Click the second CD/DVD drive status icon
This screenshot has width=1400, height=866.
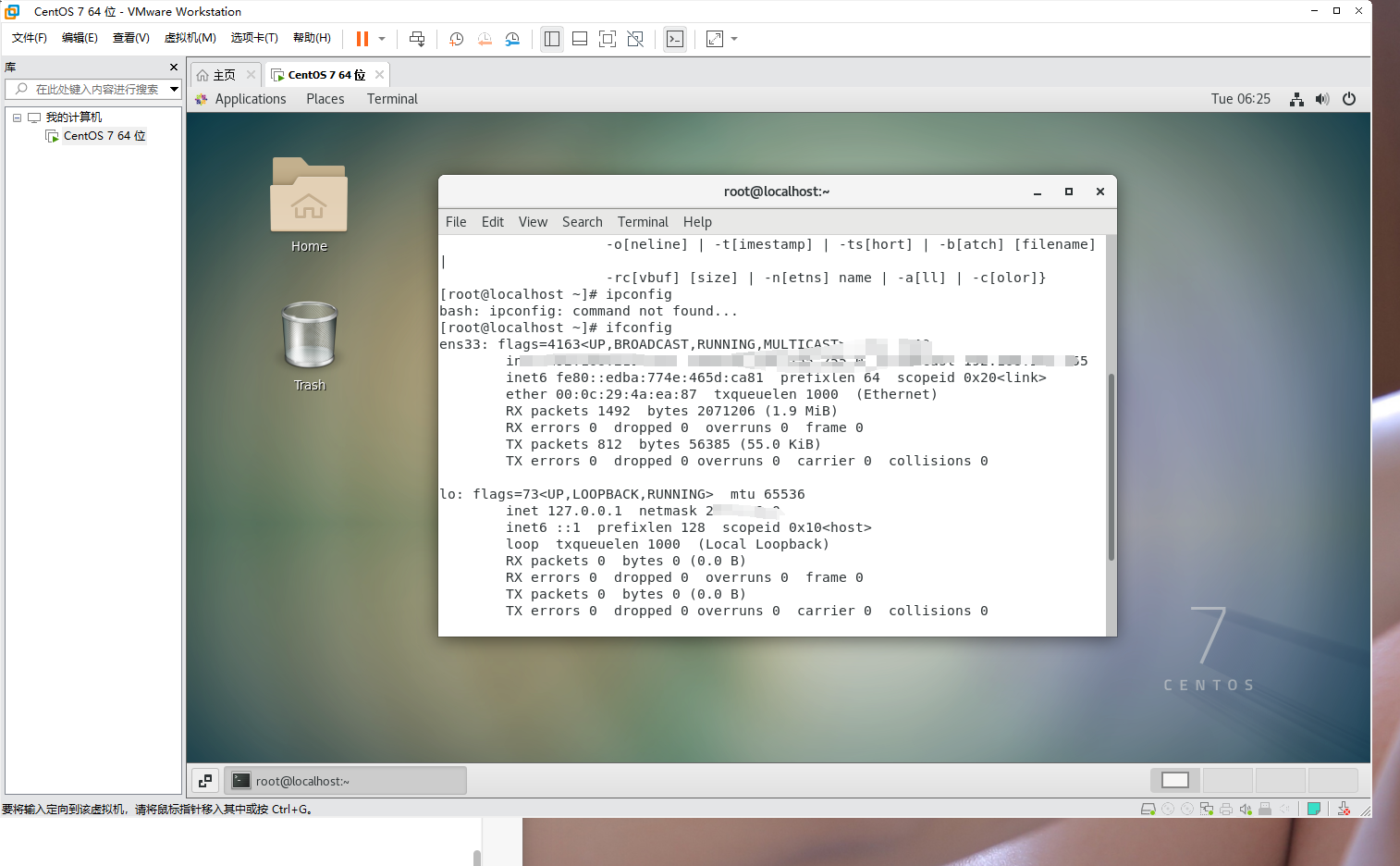pos(1187,809)
